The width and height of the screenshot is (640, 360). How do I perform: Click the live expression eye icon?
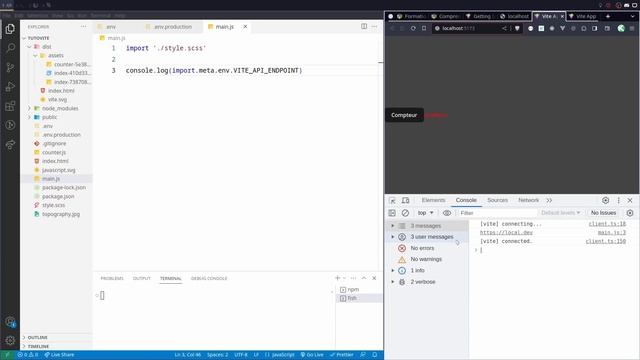pyautogui.click(x=447, y=213)
